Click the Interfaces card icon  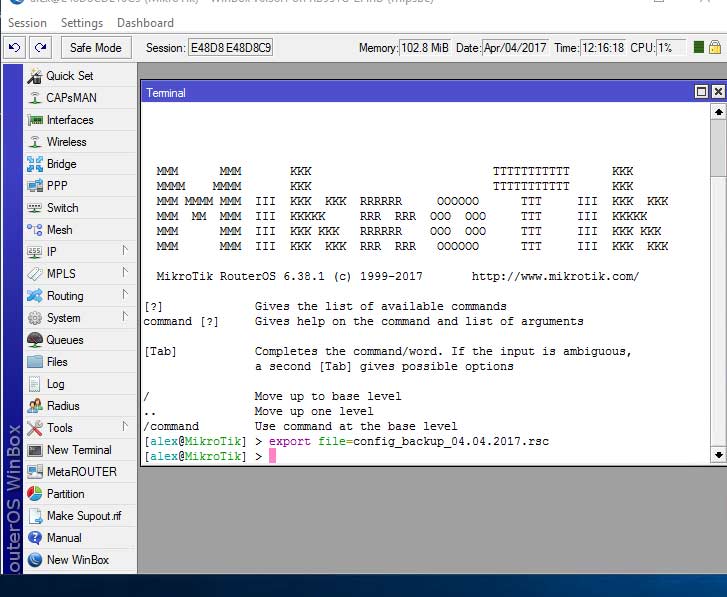coord(35,120)
